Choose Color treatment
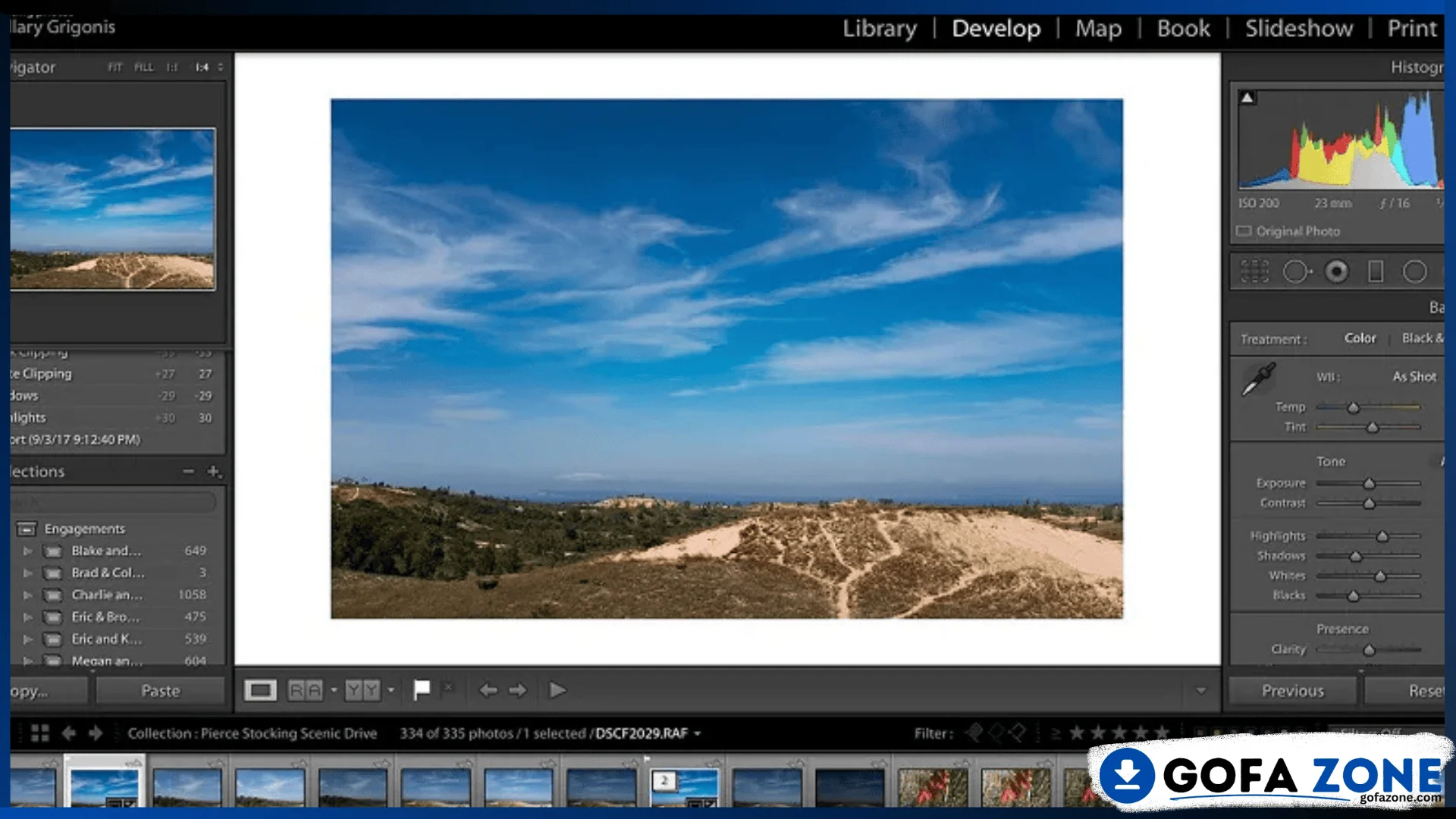The height and width of the screenshot is (819, 1456). coord(1360,338)
